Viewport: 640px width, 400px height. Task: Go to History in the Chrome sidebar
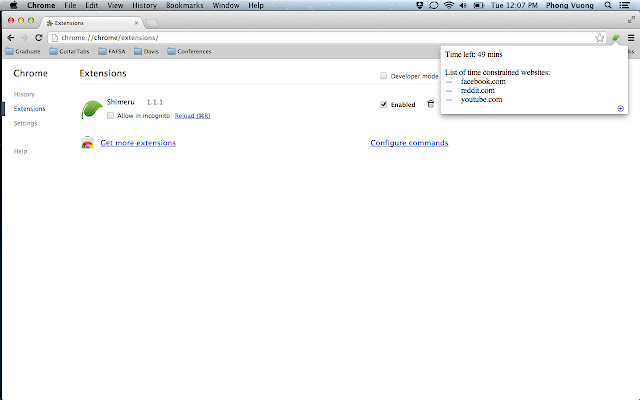24,94
